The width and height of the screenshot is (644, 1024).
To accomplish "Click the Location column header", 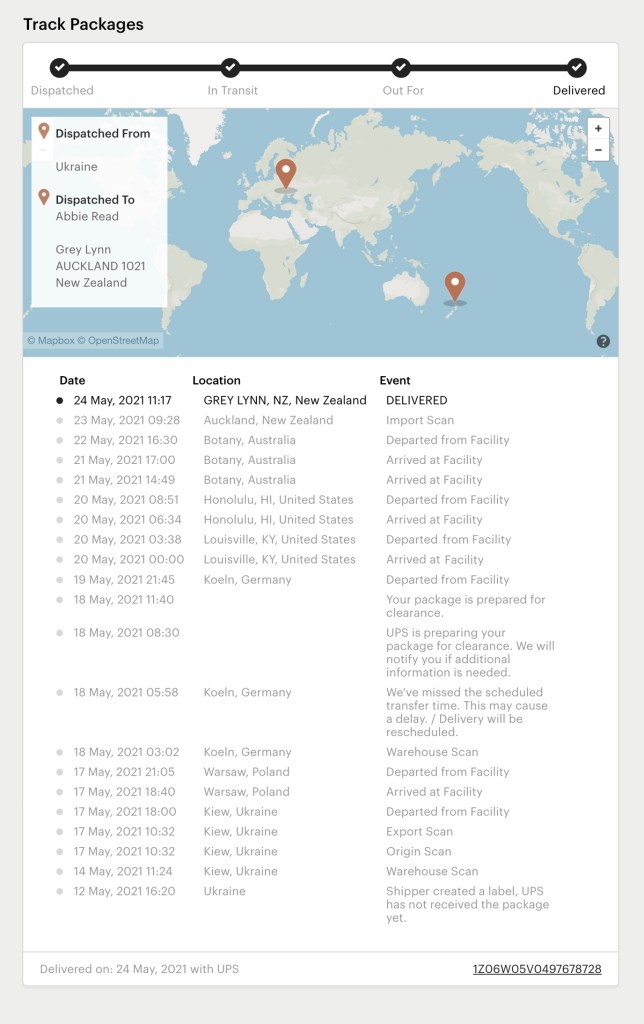I will pyautogui.click(x=216, y=380).
